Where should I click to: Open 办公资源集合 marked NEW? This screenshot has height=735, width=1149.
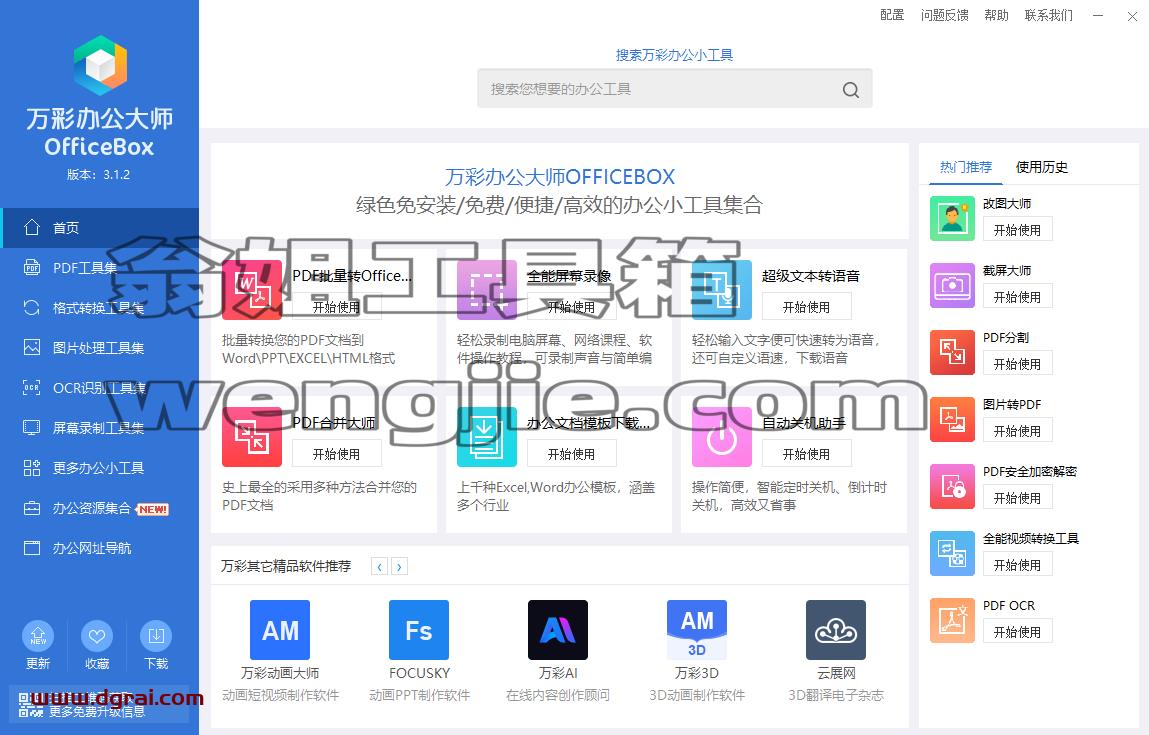pos(100,508)
